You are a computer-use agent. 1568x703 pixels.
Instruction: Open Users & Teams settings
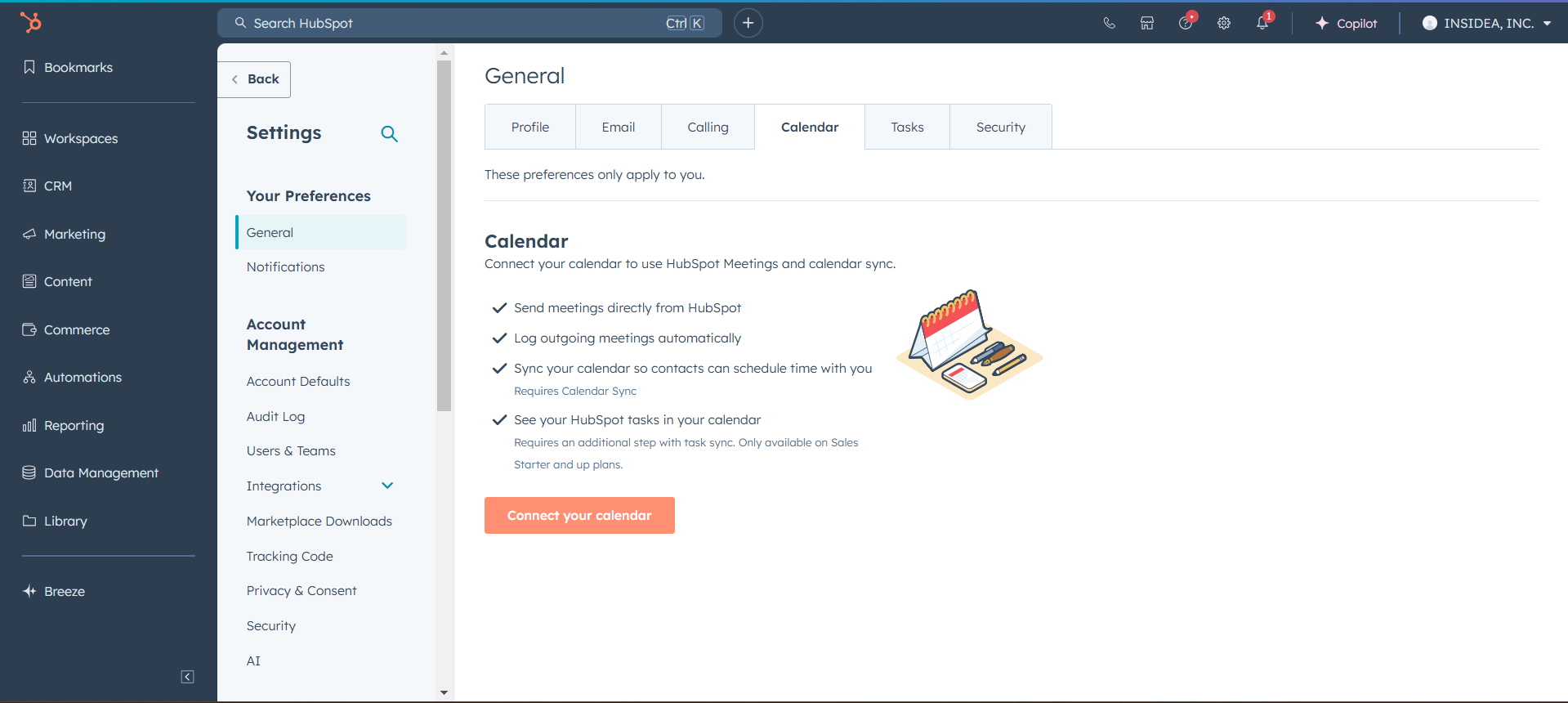[291, 450]
